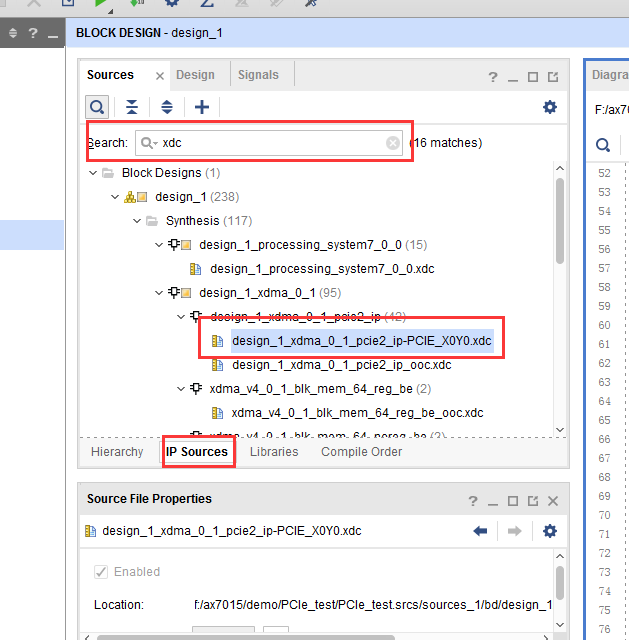The height and width of the screenshot is (640, 629).
Task: Collapse xdma_v4_0_1_blk_mem_64_reg_be node
Action: point(181,389)
